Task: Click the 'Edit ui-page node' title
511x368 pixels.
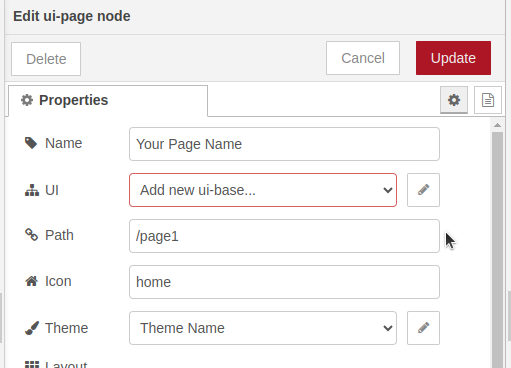Action: pyautogui.click(x=72, y=16)
